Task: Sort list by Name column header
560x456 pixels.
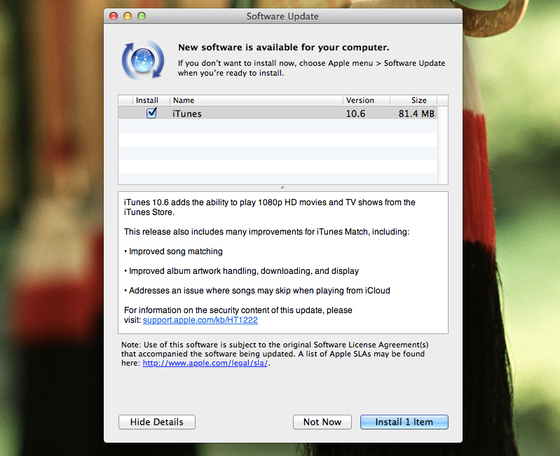Action: 256,100
